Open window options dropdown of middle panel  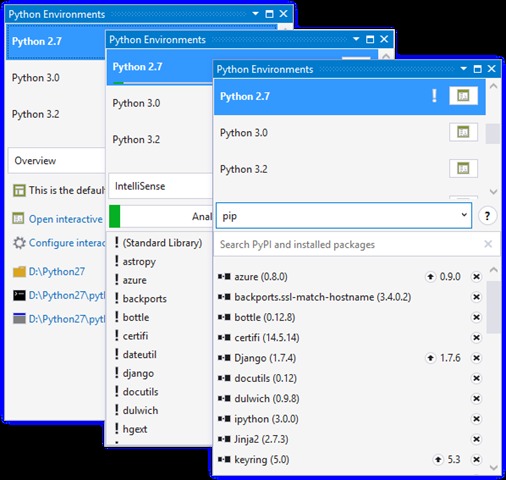click(356, 39)
